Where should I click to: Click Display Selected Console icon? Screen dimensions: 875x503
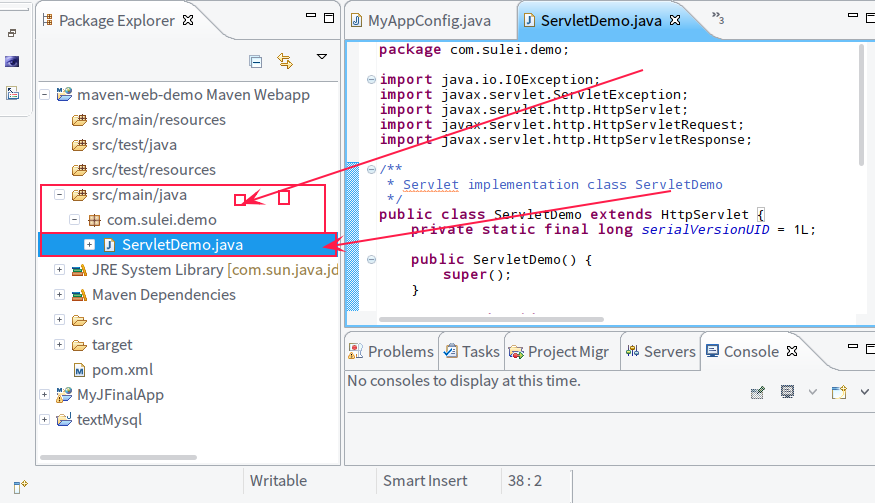(787, 392)
